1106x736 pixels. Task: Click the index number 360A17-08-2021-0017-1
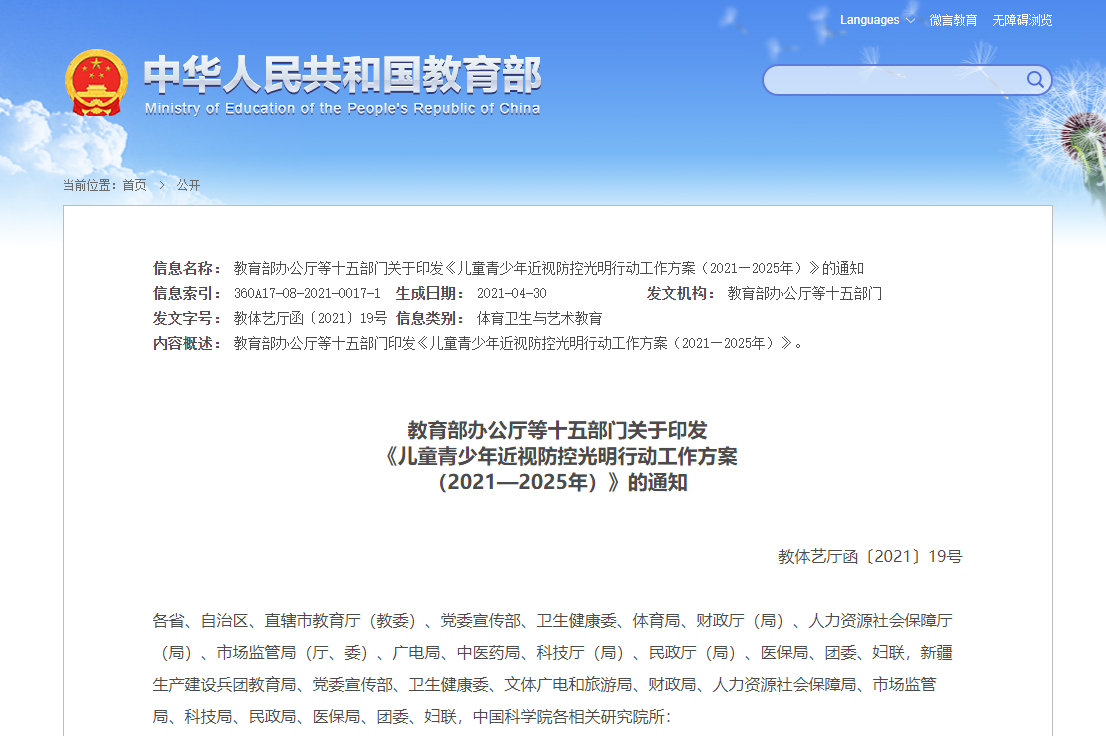307,294
